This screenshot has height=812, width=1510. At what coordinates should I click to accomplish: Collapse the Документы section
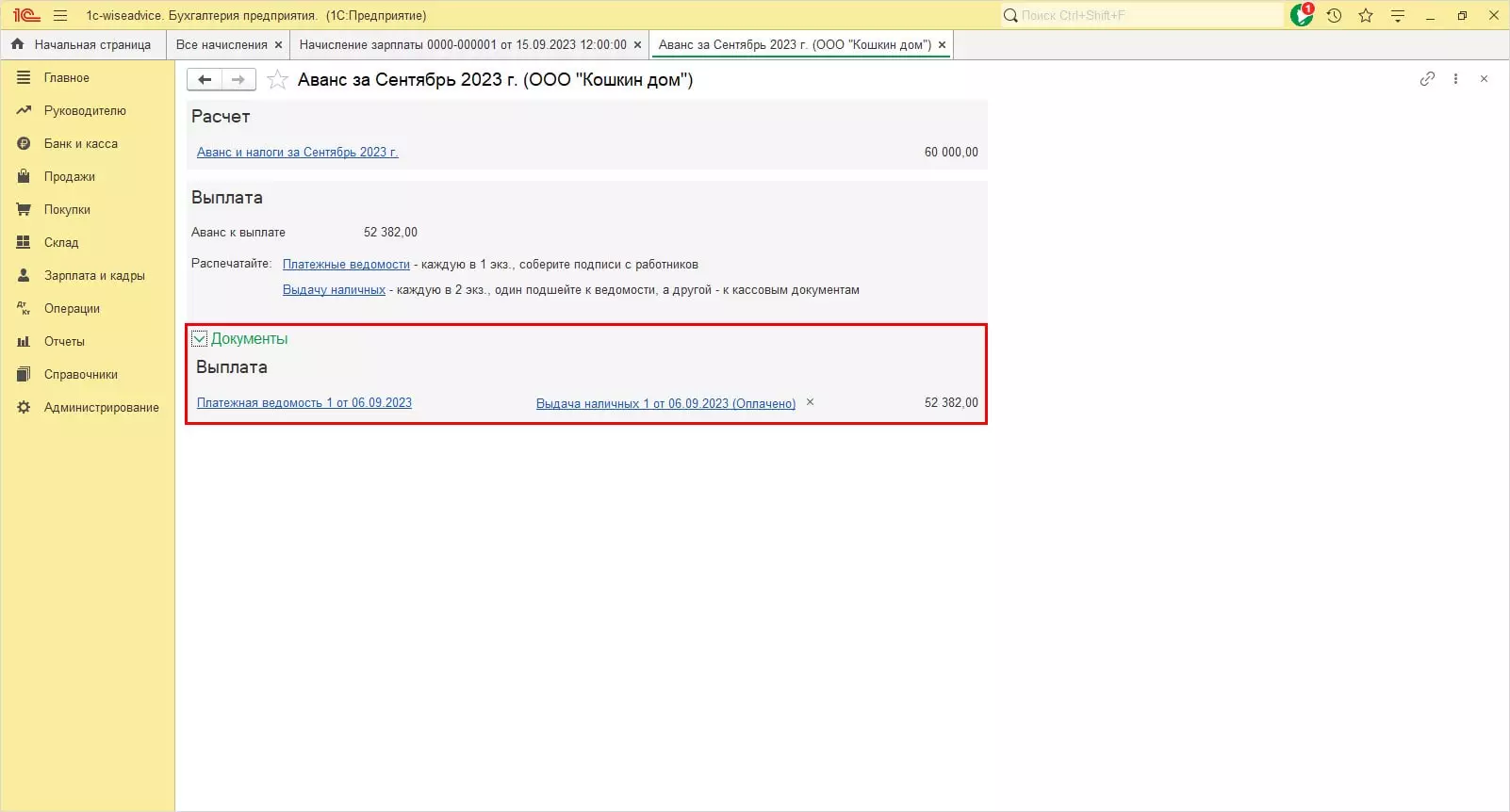coord(200,338)
